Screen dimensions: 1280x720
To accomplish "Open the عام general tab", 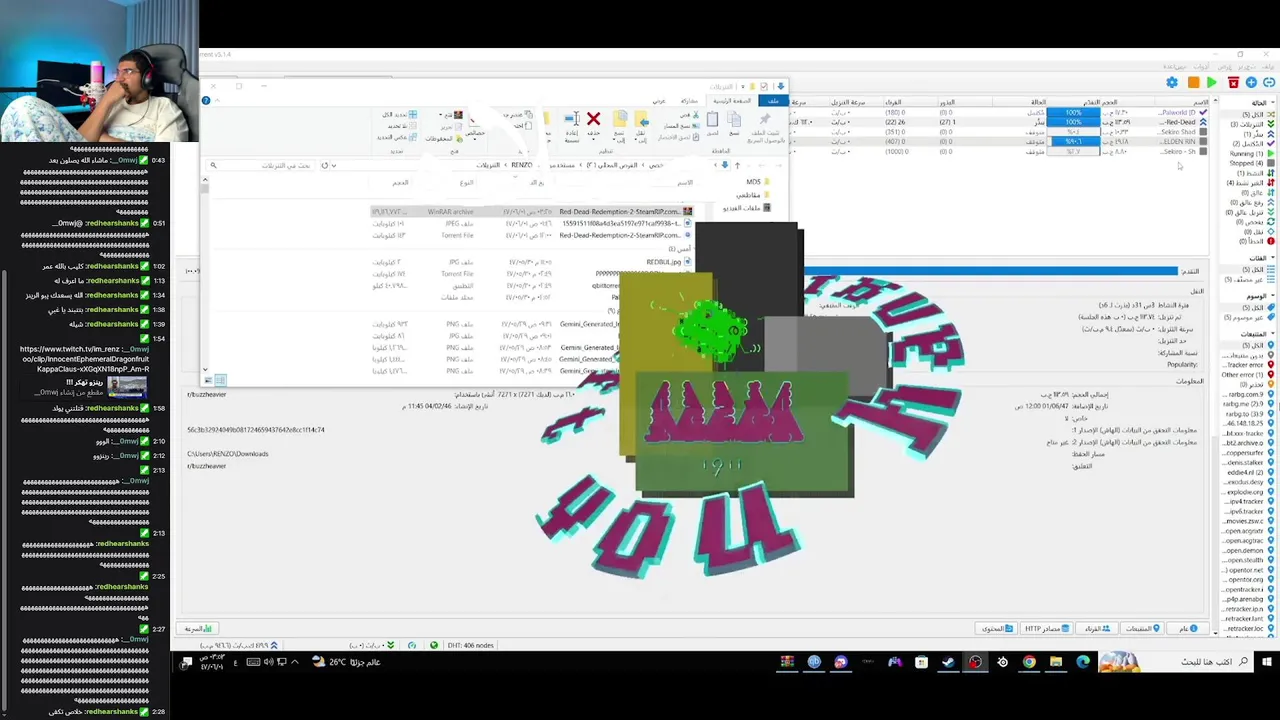I will coord(1189,629).
